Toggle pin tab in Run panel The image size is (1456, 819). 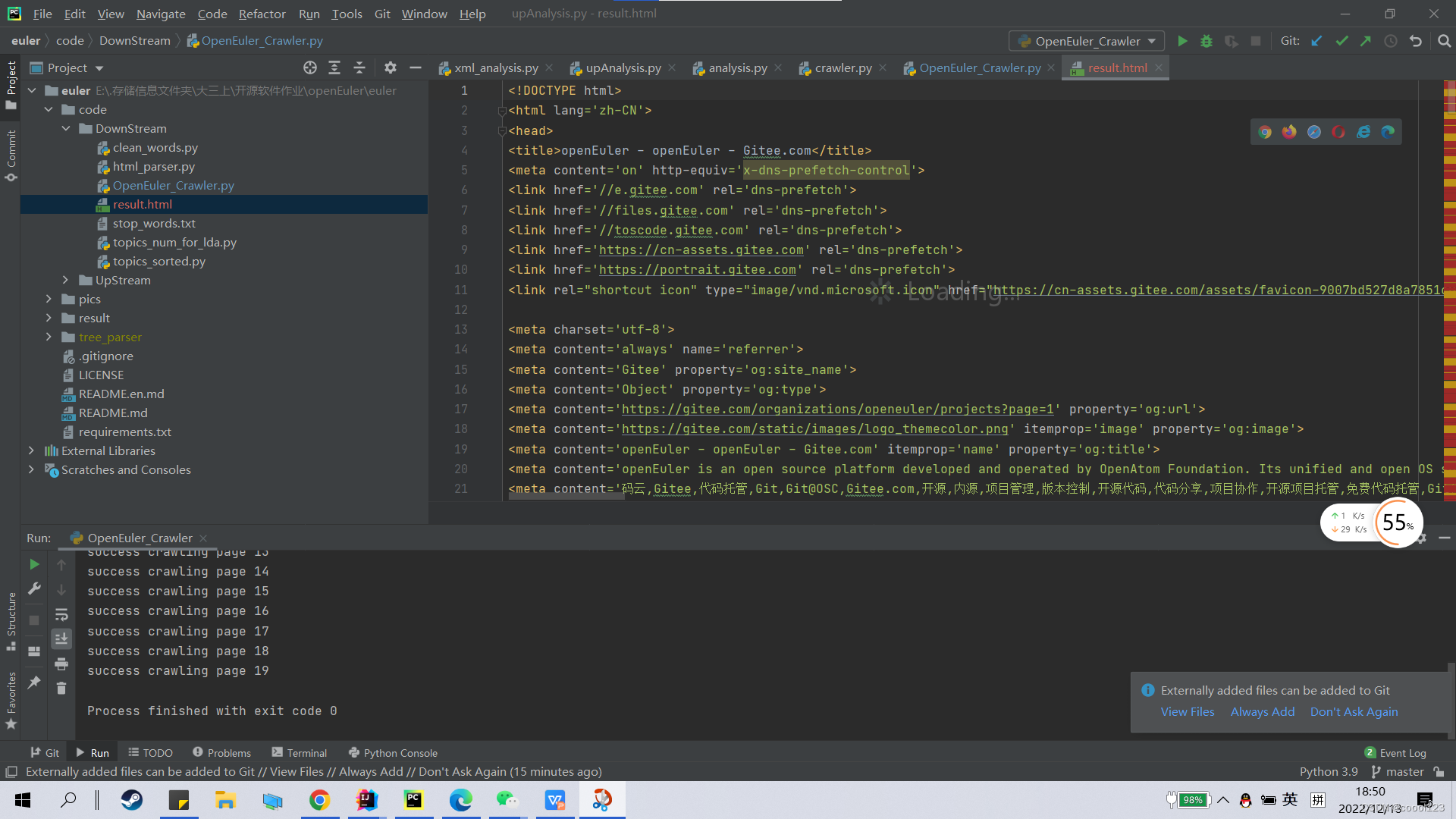[x=34, y=682]
